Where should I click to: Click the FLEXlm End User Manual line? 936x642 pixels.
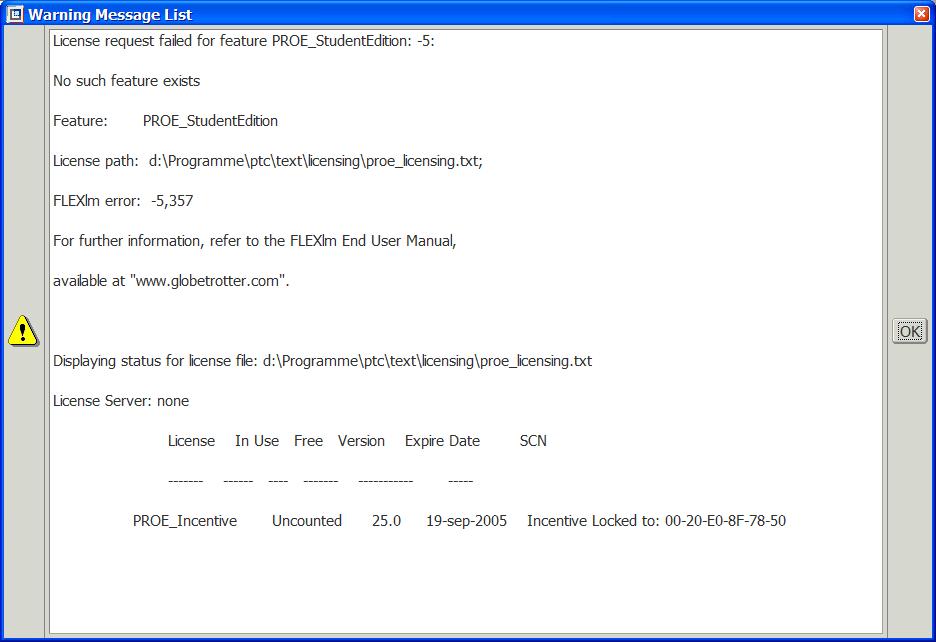coord(254,241)
